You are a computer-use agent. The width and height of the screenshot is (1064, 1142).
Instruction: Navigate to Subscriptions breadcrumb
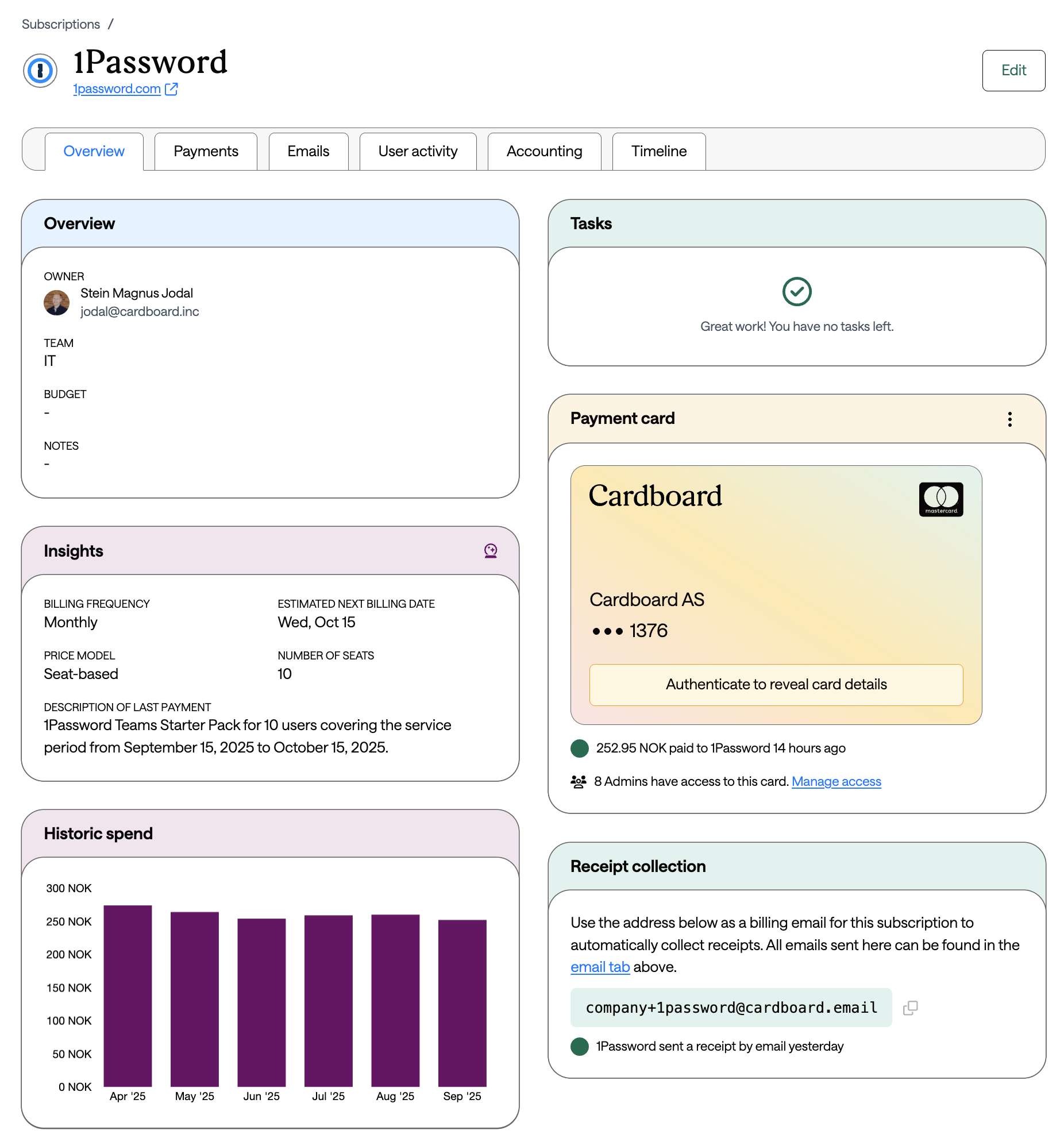pyautogui.click(x=61, y=24)
